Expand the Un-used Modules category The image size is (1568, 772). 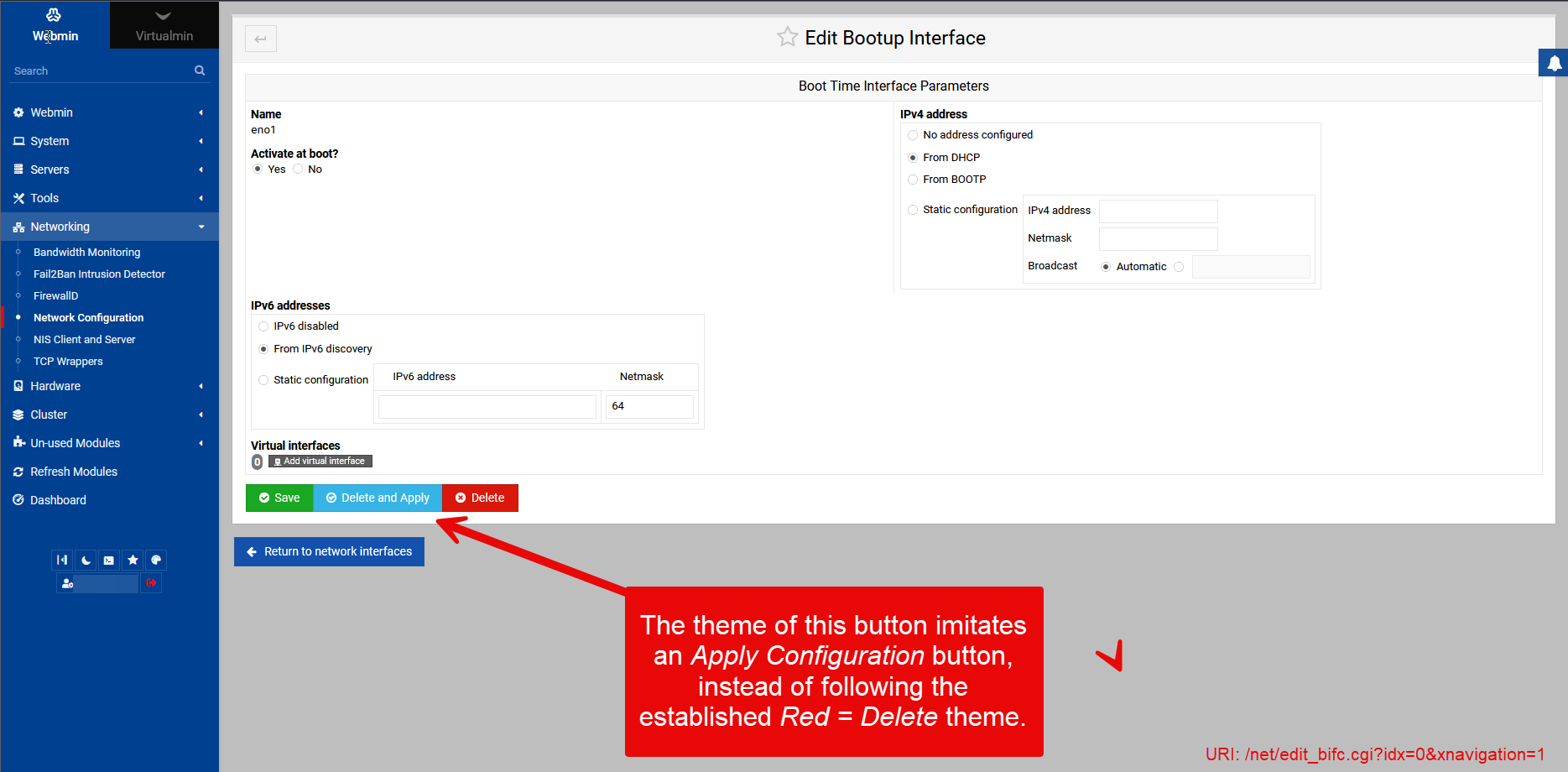201,443
